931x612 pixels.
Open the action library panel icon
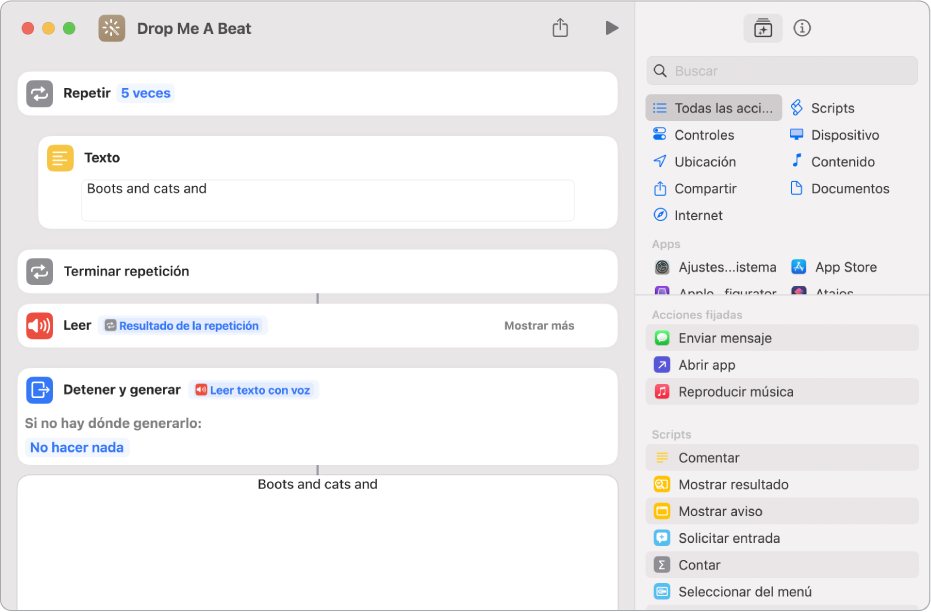(x=762, y=28)
